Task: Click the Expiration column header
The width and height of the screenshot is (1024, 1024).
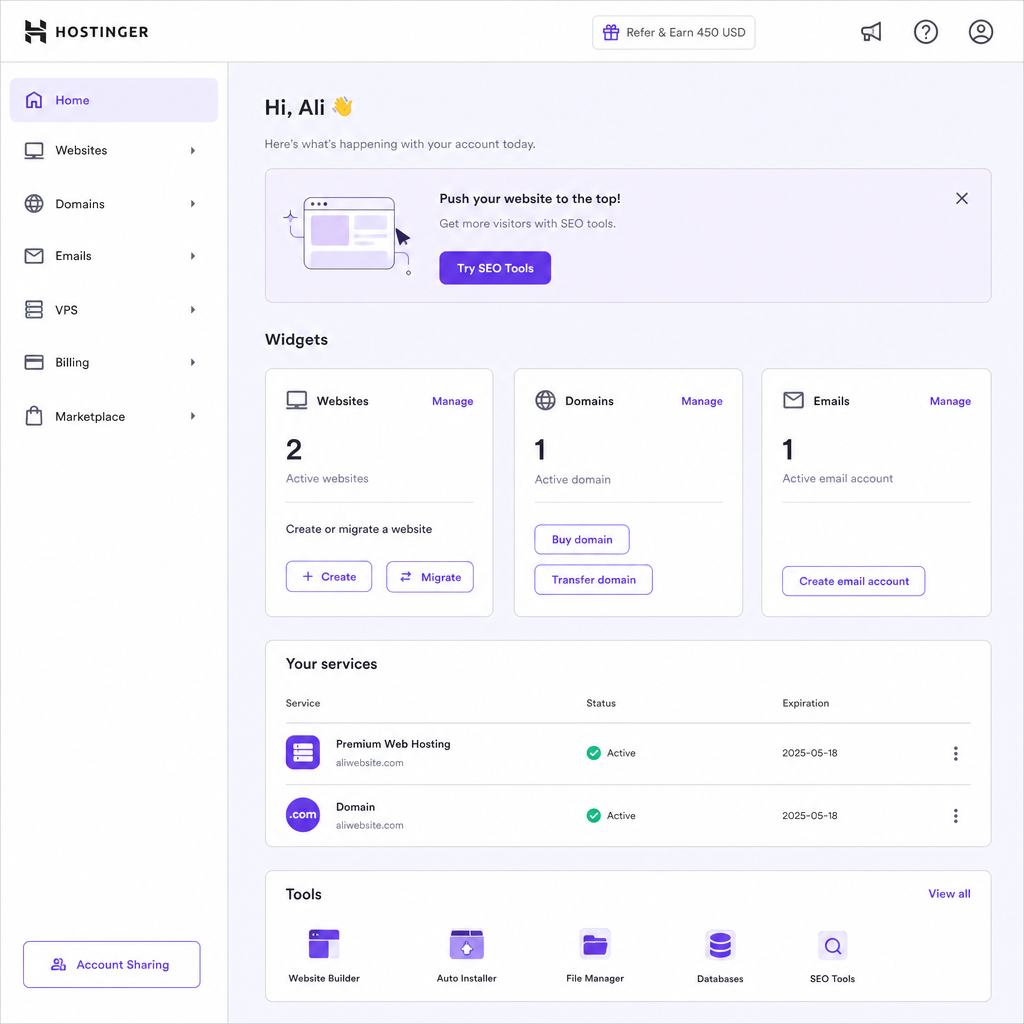Action: click(805, 703)
